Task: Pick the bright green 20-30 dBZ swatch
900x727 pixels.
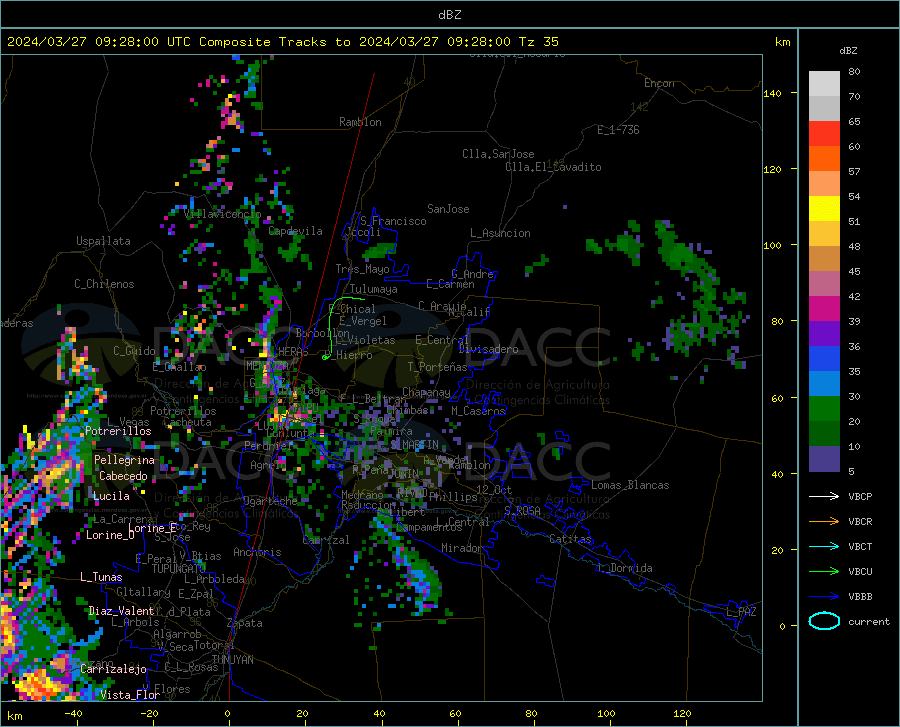Action: click(x=824, y=409)
